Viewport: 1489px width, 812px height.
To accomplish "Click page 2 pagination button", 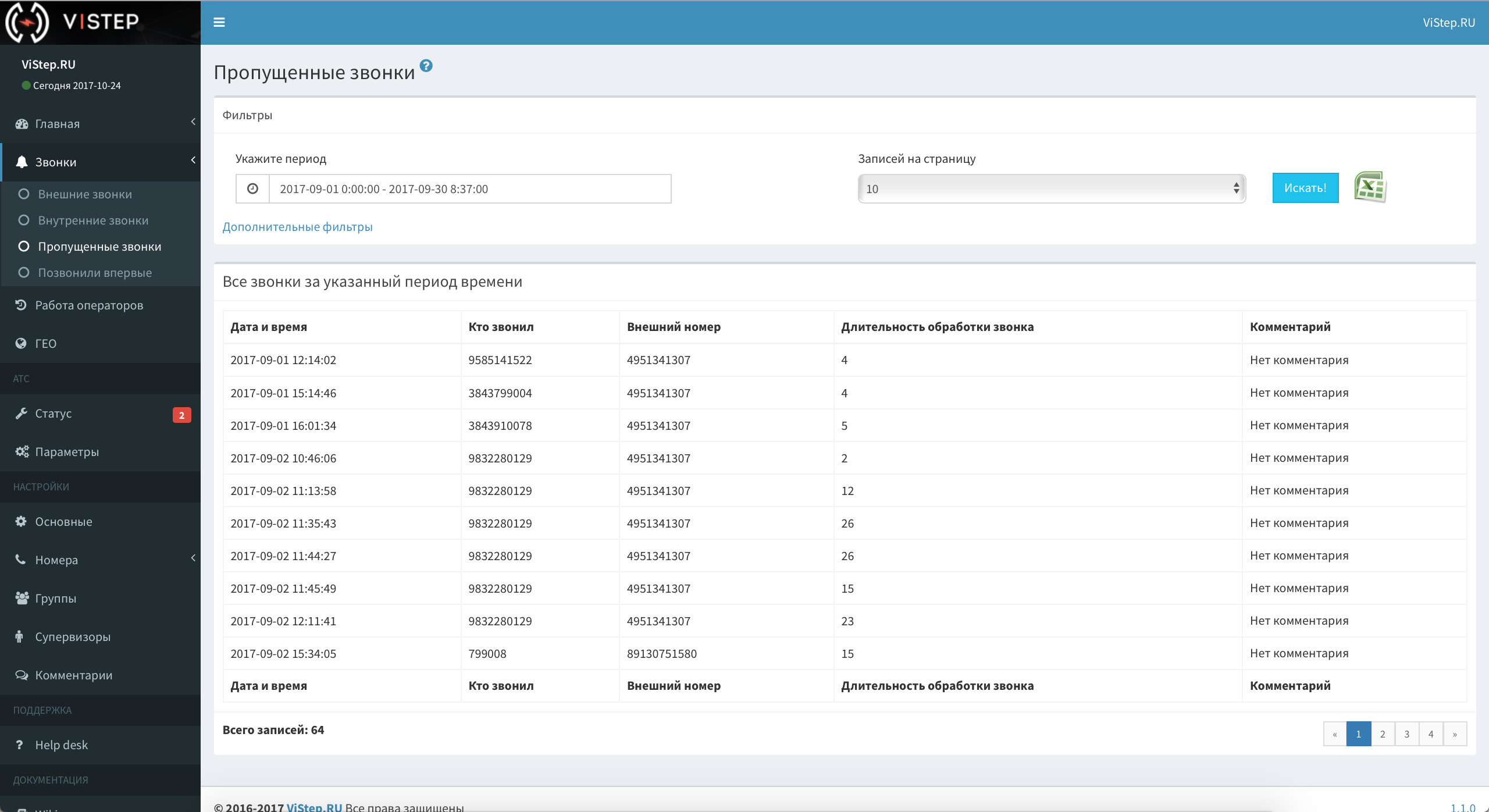I will point(1382,733).
